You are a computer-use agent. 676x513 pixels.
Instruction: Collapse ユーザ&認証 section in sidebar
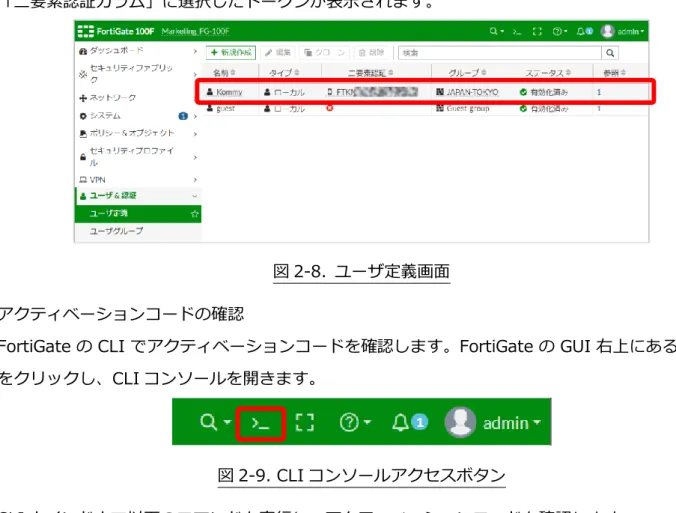click(138, 196)
